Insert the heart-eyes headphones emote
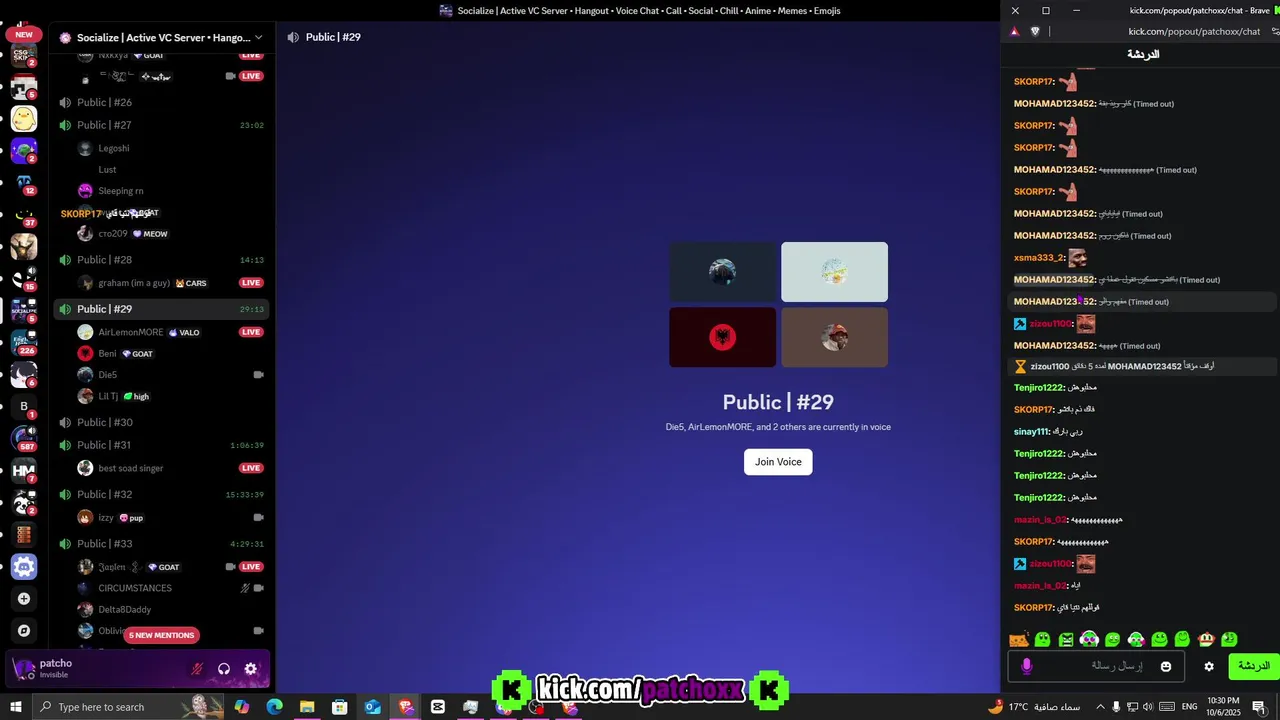The width and height of the screenshot is (1280, 720). 1089,639
